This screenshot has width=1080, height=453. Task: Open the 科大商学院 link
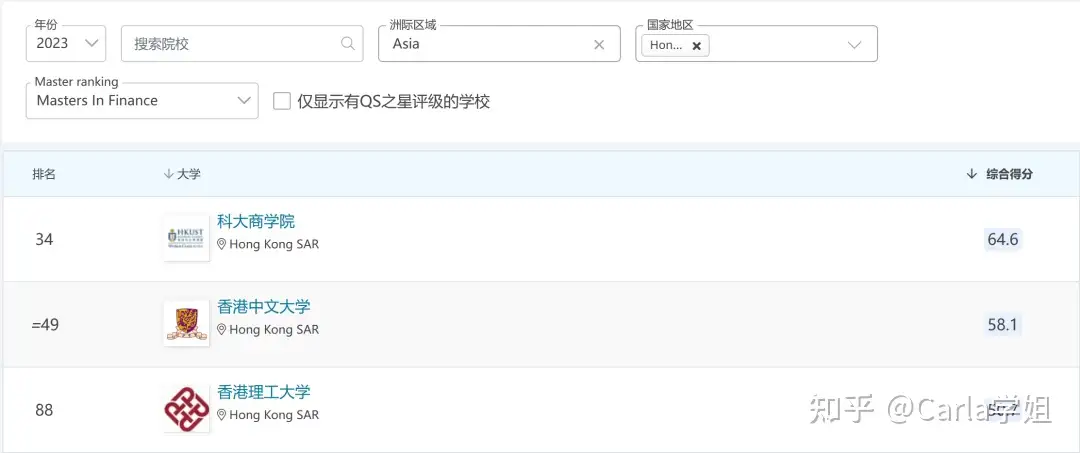(x=256, y=222)
